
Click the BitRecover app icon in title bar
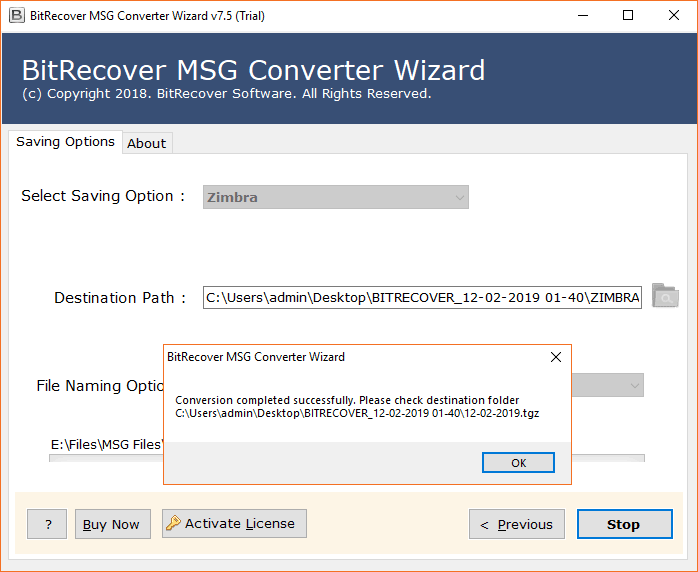(16, 16)
